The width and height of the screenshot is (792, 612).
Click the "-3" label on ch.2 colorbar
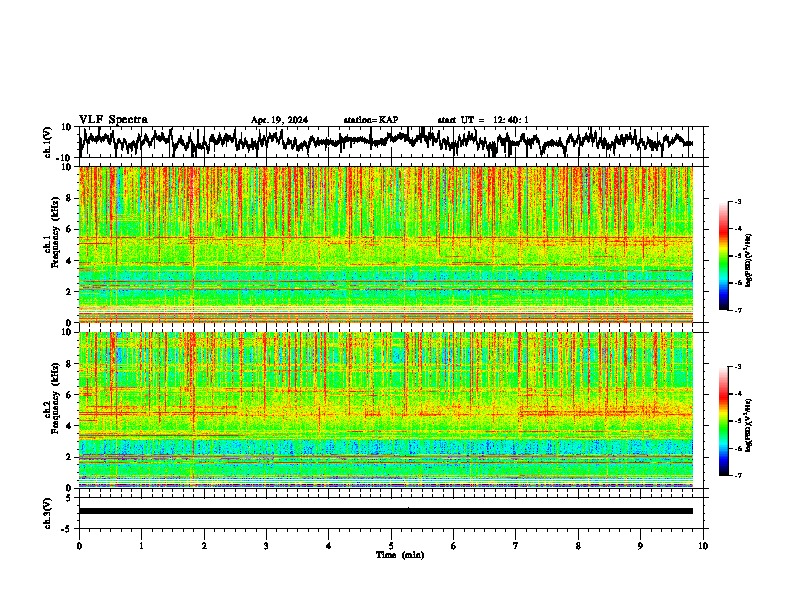click(x=738, y=367)
